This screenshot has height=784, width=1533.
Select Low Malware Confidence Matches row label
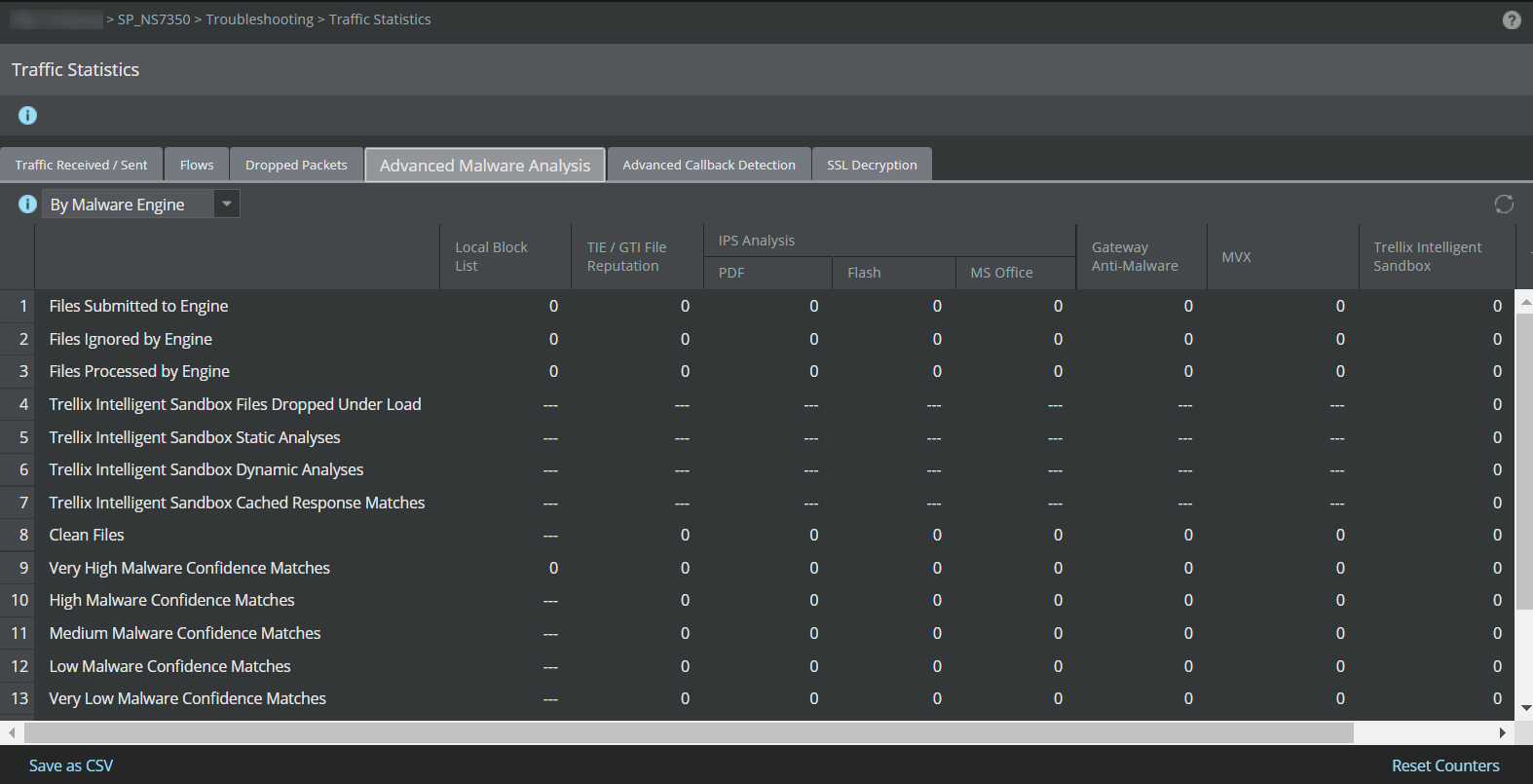coord(169,666)
